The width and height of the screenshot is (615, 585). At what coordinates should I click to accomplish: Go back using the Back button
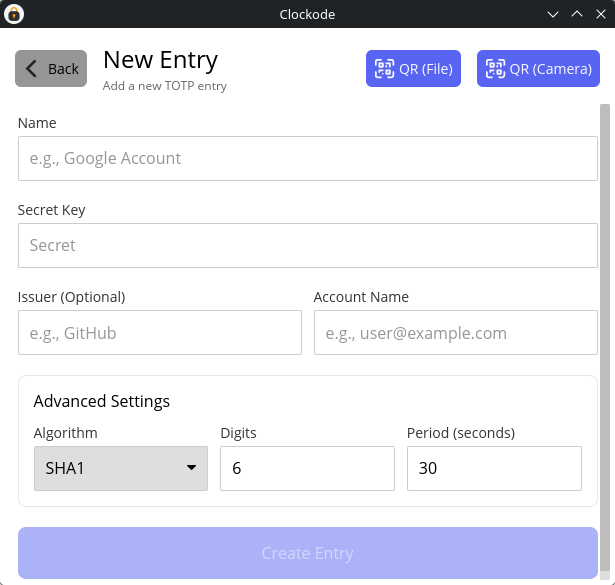tap(51, 69)
